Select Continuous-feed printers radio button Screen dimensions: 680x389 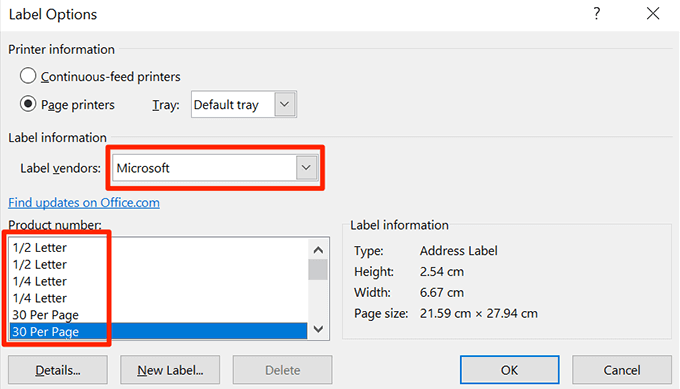tap(28, 76)
